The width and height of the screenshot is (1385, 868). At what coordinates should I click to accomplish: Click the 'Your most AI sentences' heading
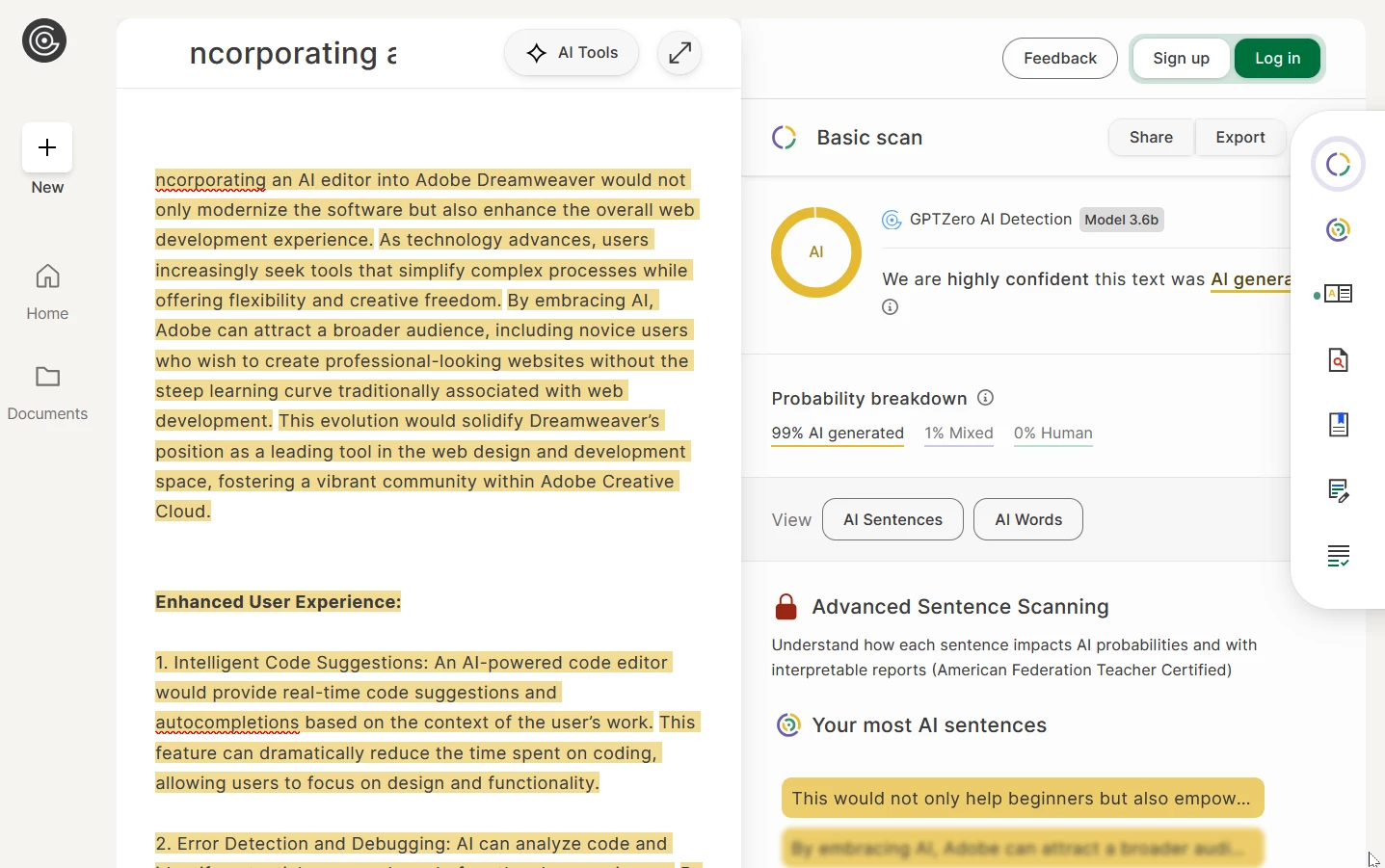(x=929, y=725)
